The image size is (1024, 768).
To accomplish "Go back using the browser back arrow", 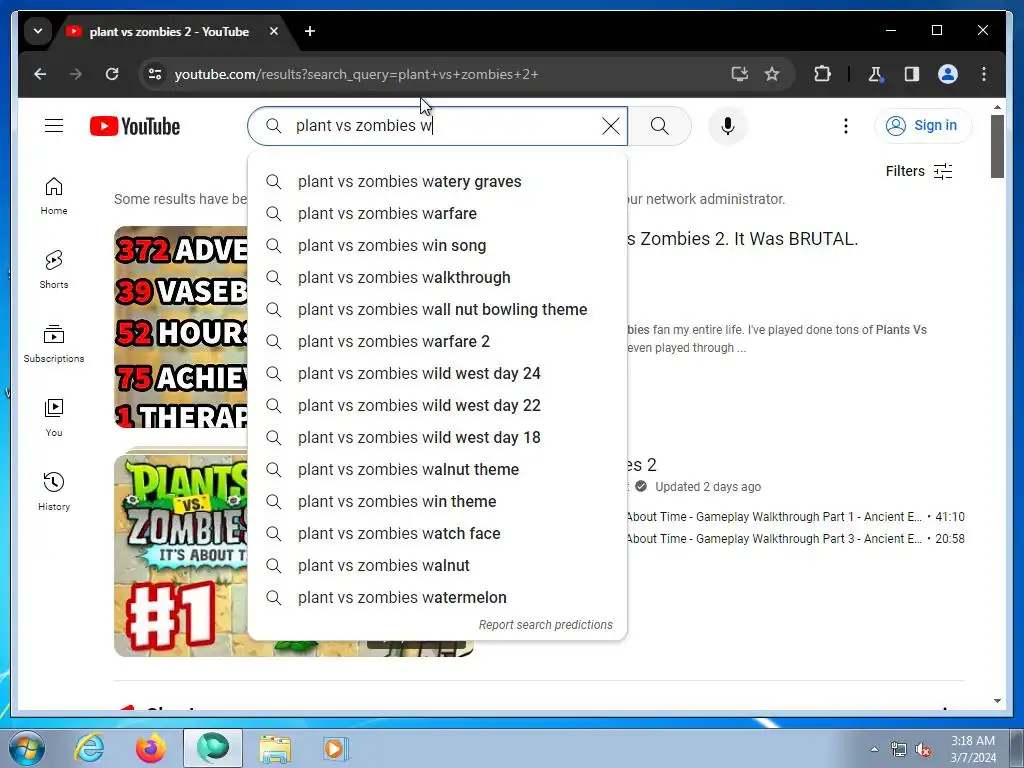I will coord(40,74).
